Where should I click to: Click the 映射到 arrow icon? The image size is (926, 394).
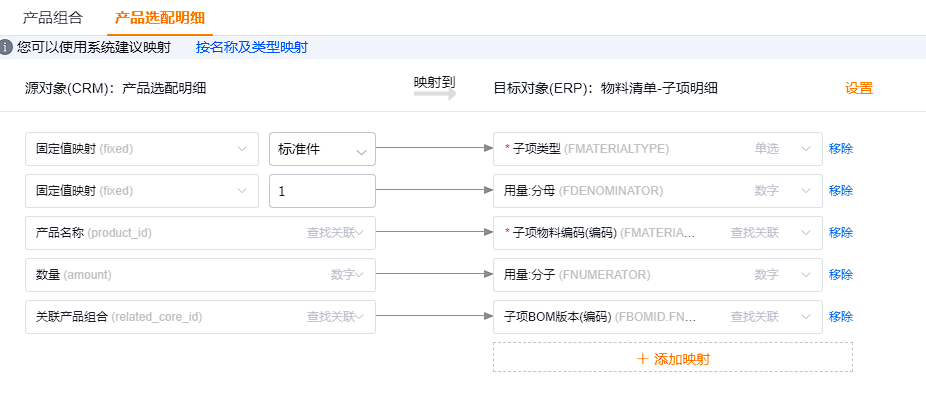tap(435, 95)
